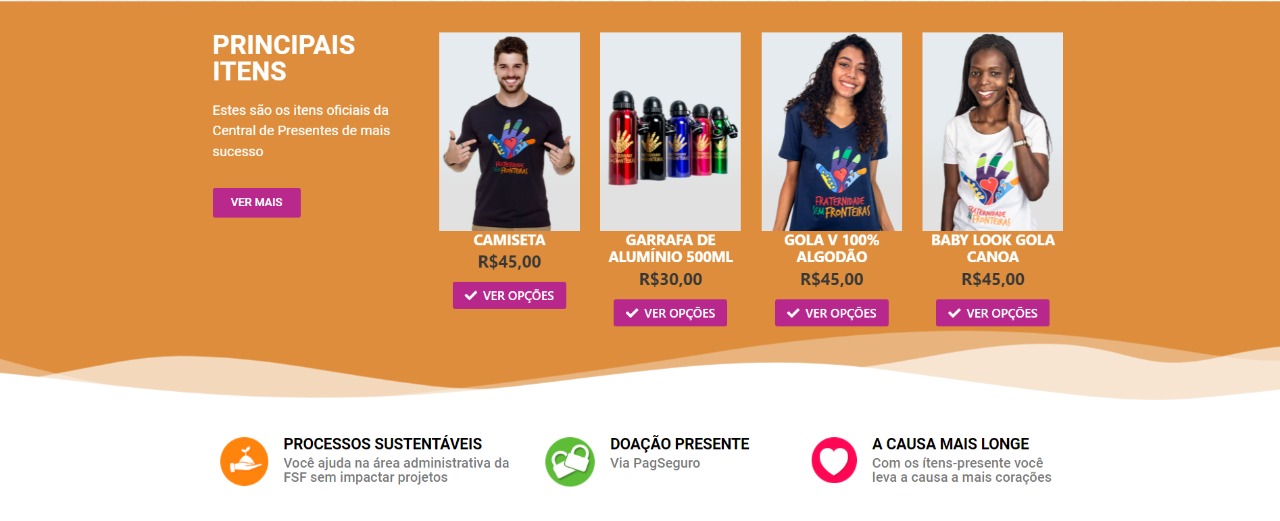The image size is (1280, 521).
Task: Click the Gola V 100% Algodão title
Action: [831, 248]
